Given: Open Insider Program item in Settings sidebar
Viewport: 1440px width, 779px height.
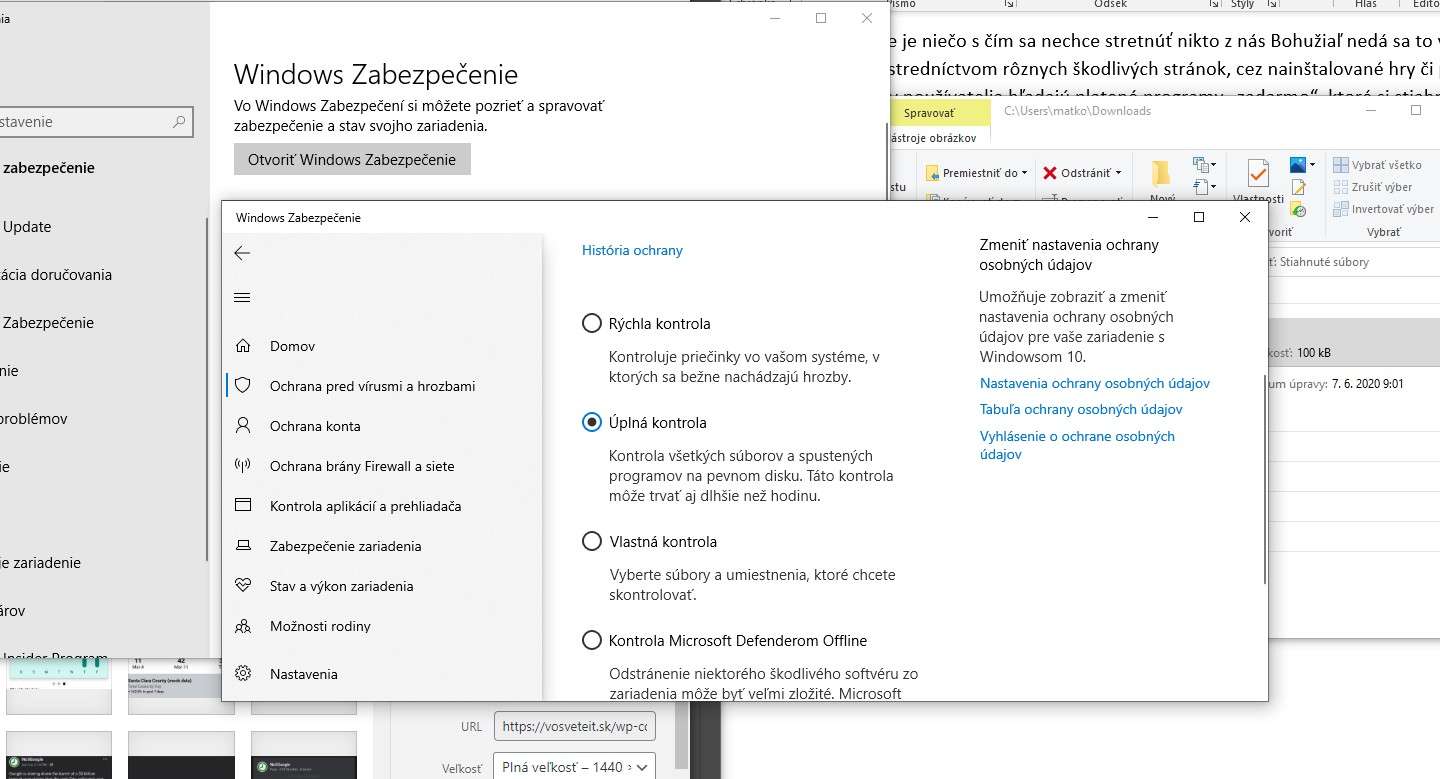Looking at the screenshot, I should 55,658.
